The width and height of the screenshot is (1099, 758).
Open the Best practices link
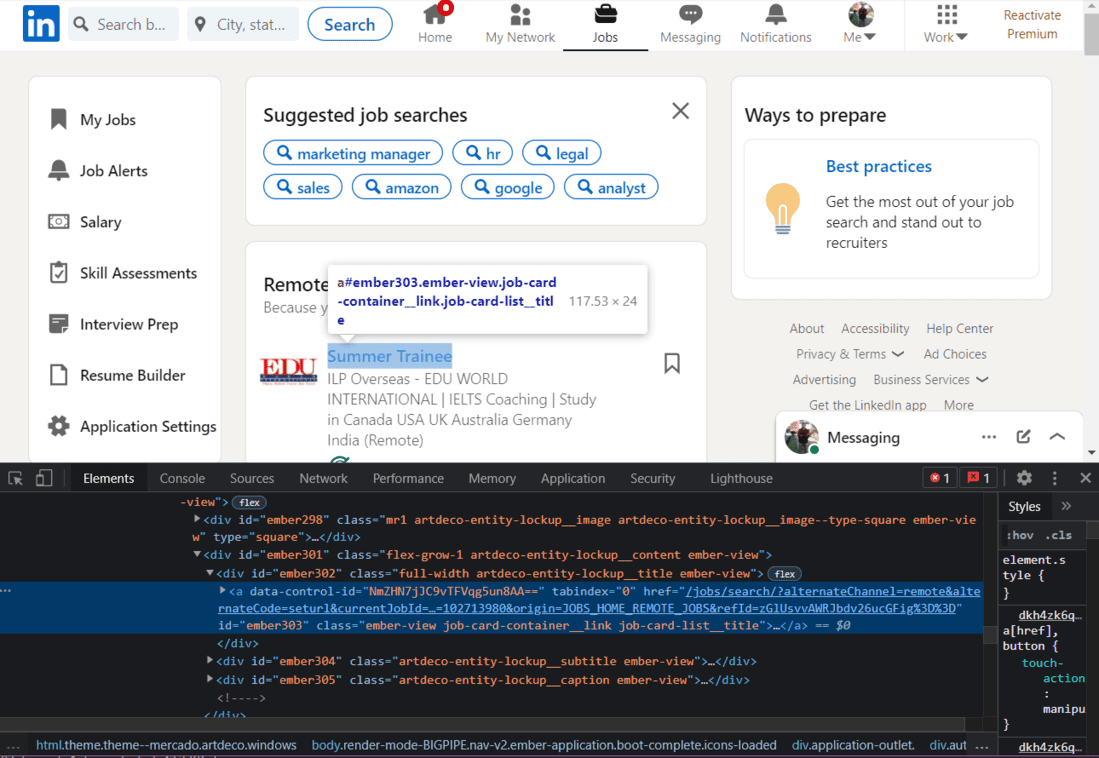point(878,166)
